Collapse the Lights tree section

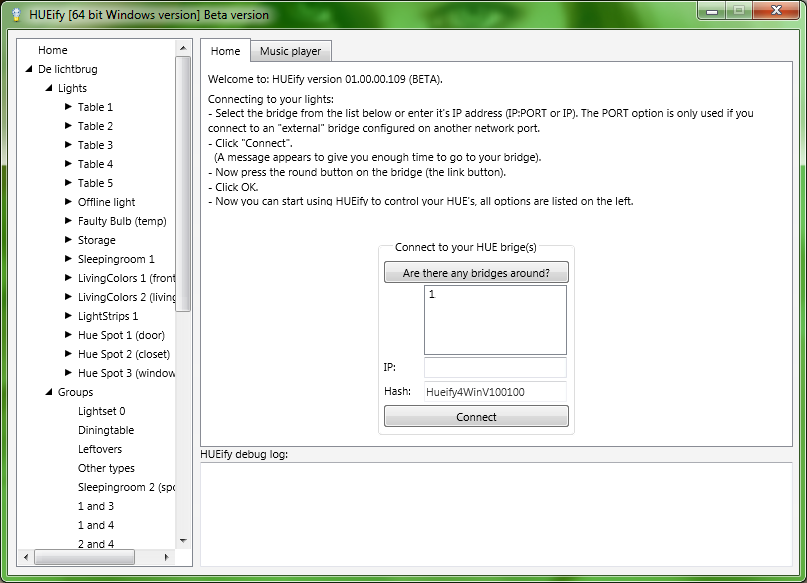coord(49,88)
